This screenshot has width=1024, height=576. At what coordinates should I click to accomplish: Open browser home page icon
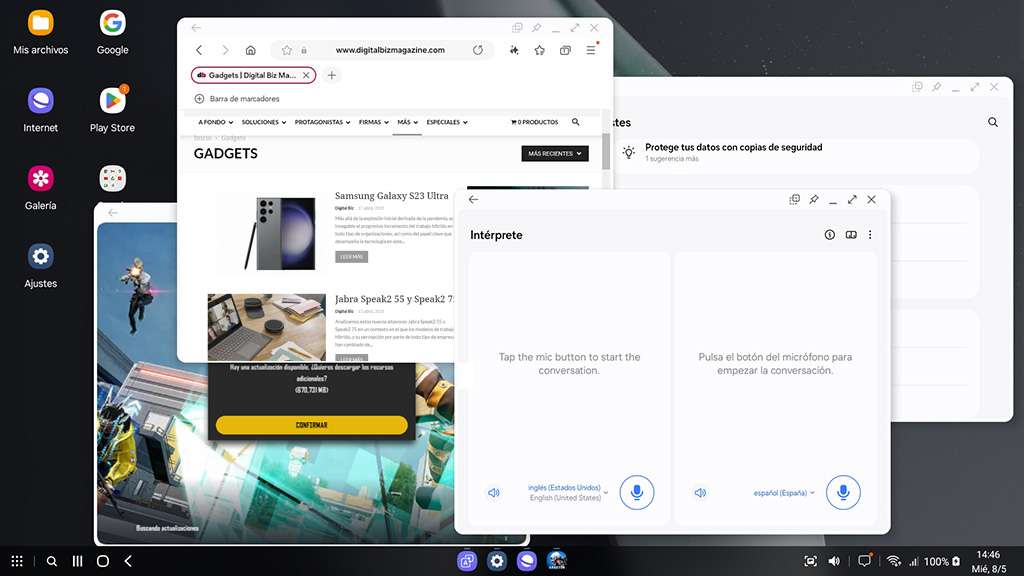[250, 50]
